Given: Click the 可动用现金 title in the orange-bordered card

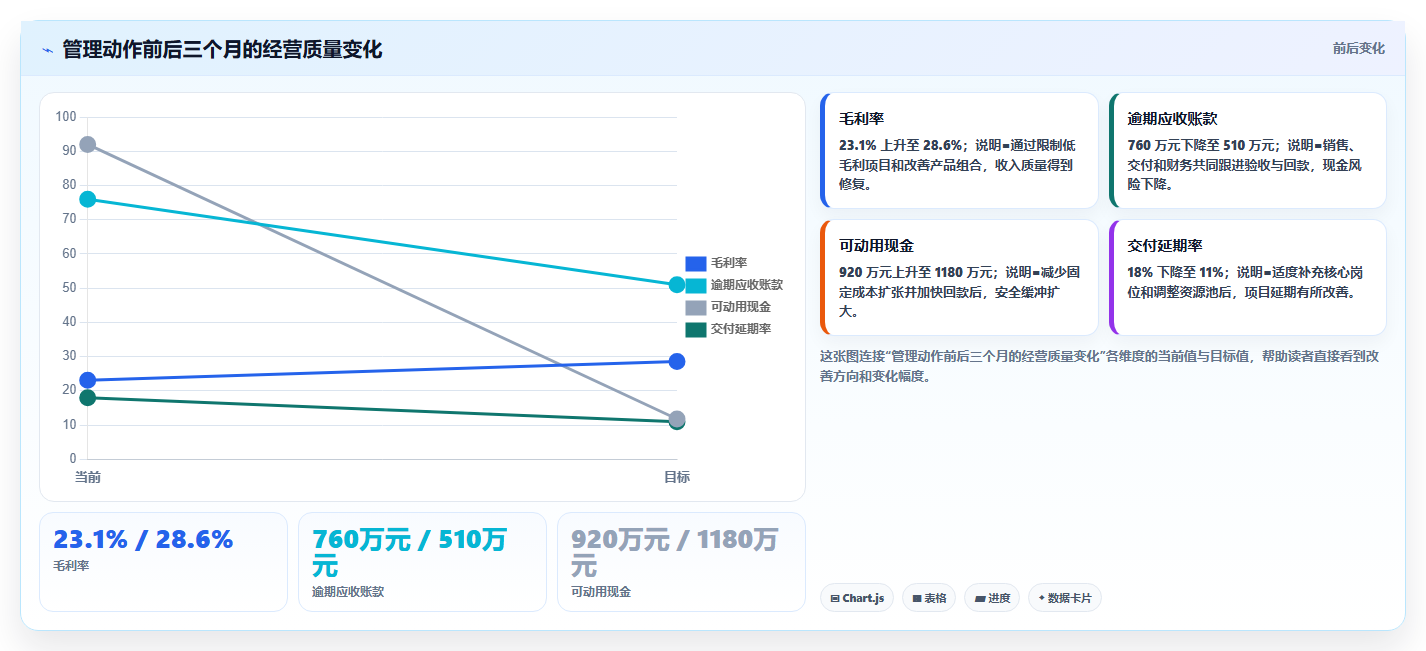Looking at the screenshot, I should tap(876, 245).
